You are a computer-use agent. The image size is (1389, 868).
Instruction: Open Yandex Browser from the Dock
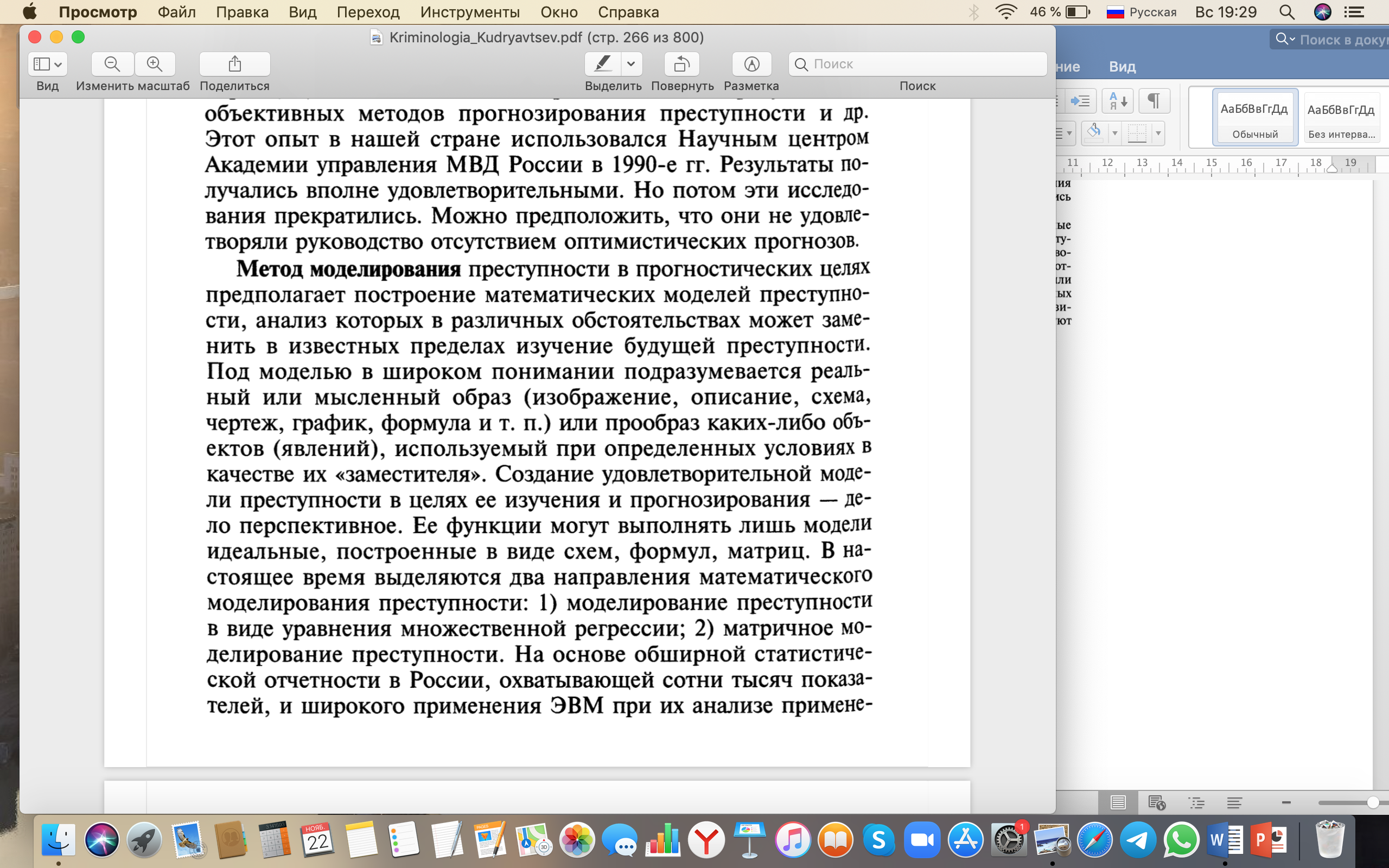pos(706,839)
